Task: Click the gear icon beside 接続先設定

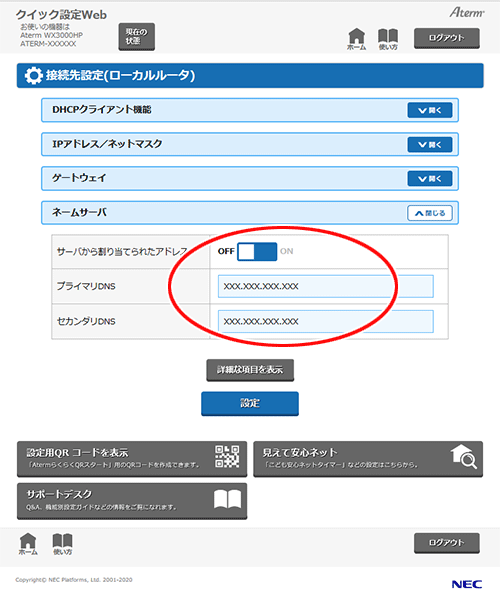Action: pos(34,76)
